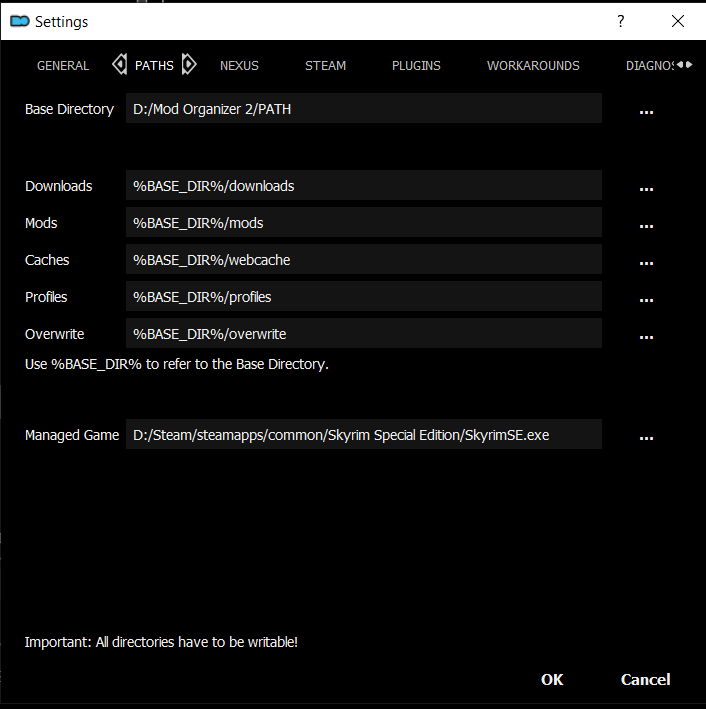The image size is (706, 709).
Task: Click the decorative arrow left of PATHS
Action: pyautogui.click(x=119, y=64)
